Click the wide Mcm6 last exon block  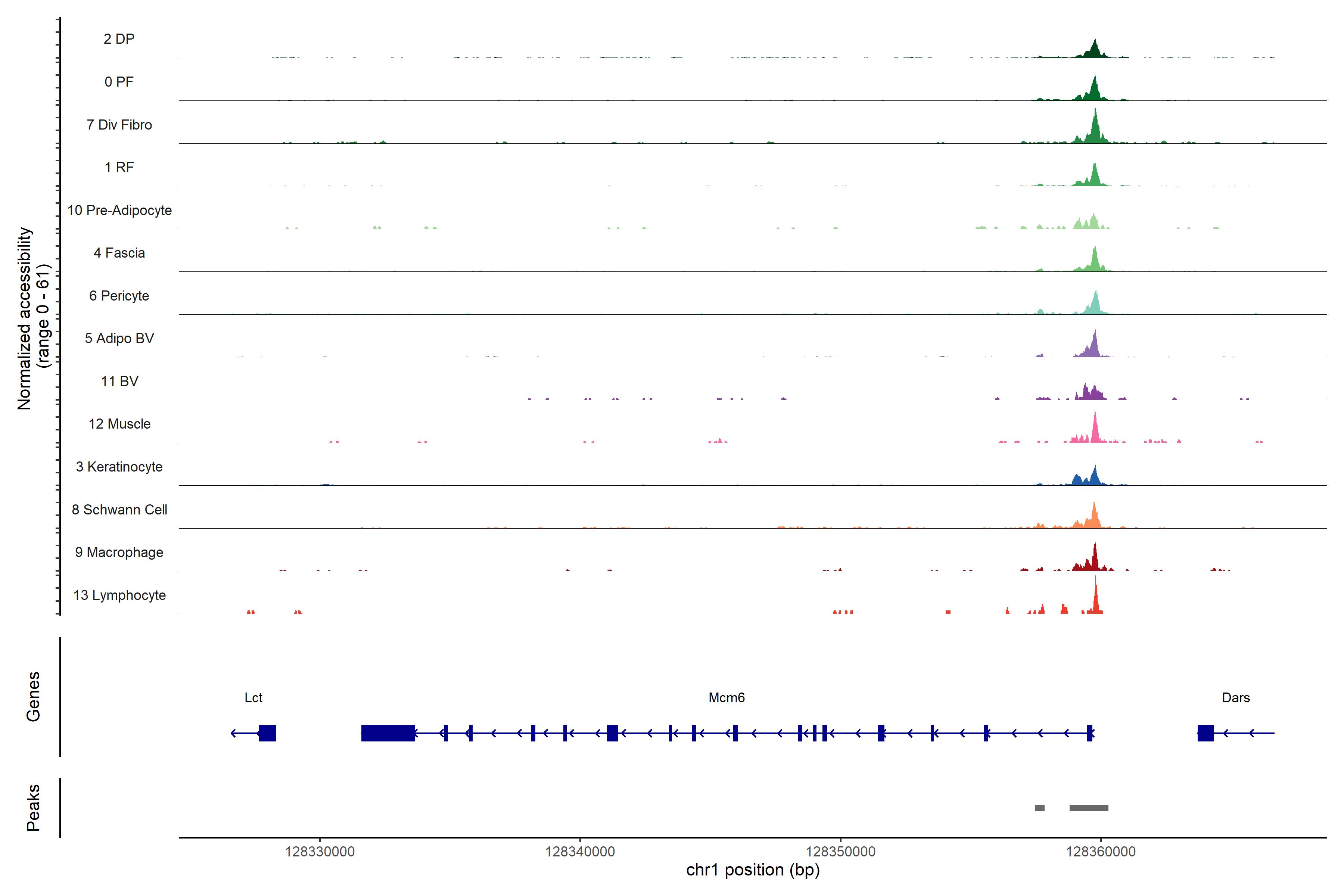tap(388, 733)
